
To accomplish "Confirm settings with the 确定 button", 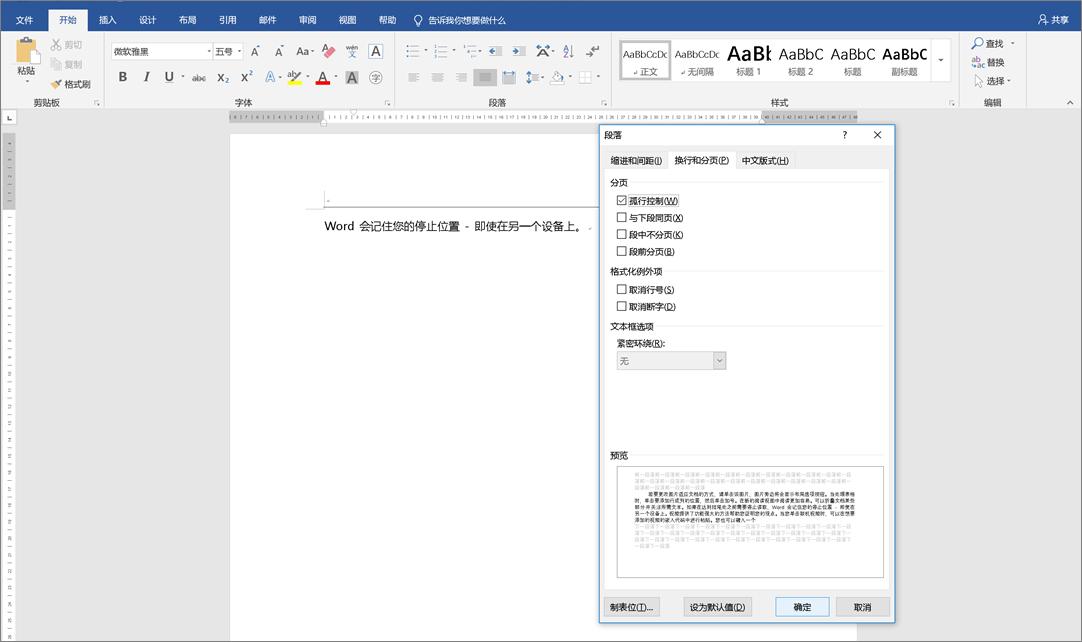I will pyautogui.click(x=800, y=606).
